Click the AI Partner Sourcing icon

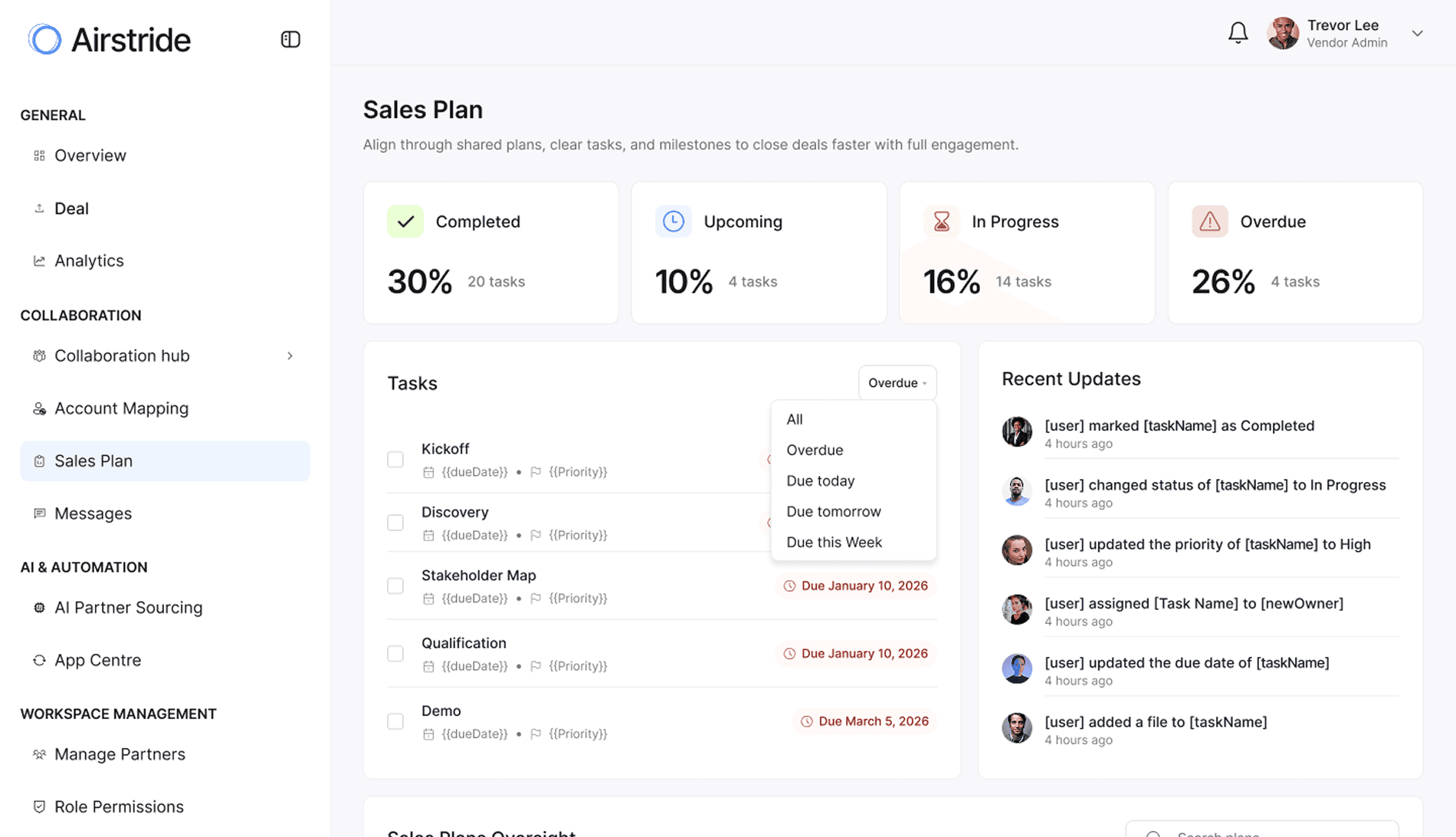tap(39, 607)
